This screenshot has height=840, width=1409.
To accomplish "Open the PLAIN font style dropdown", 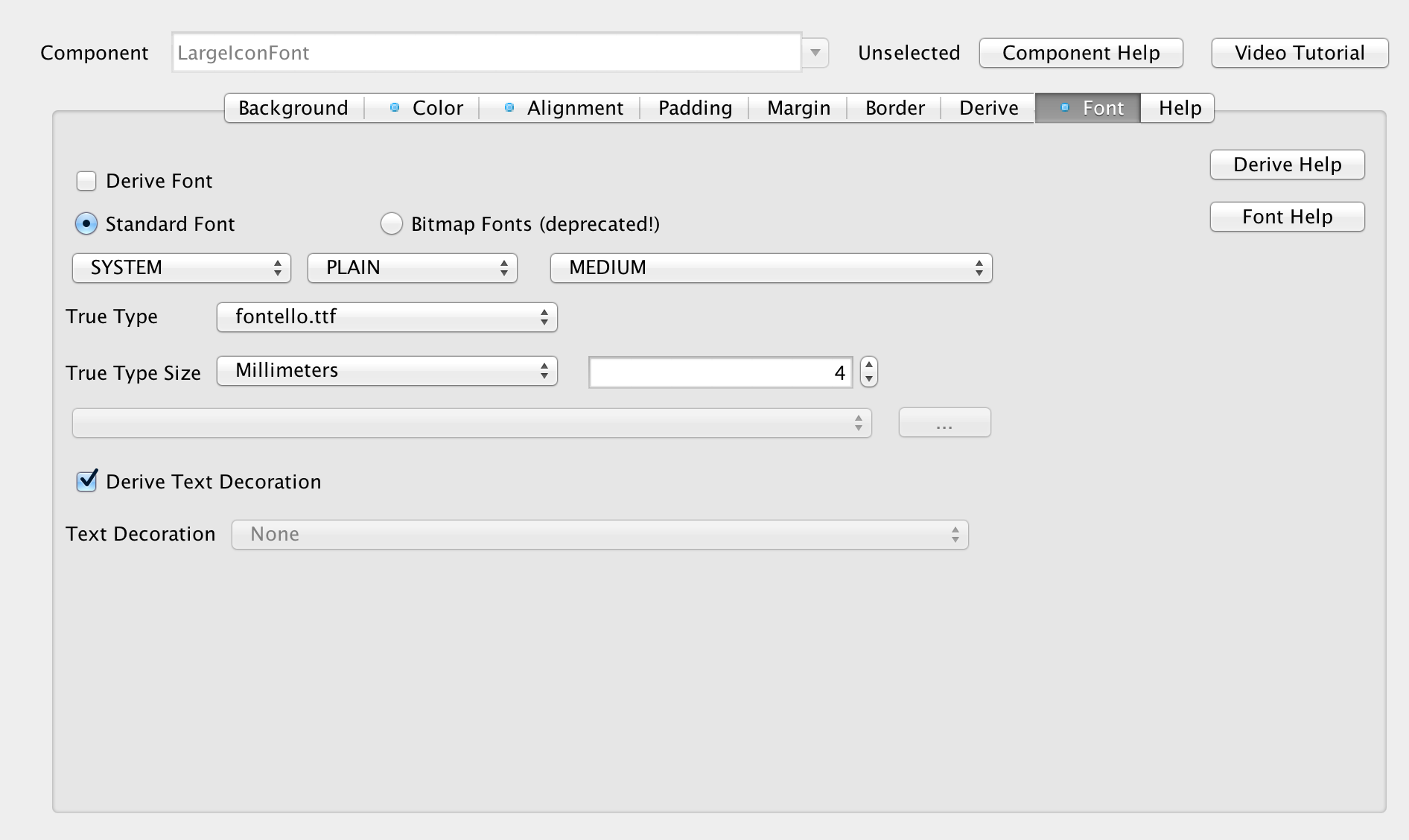I will tap(412, 268).
